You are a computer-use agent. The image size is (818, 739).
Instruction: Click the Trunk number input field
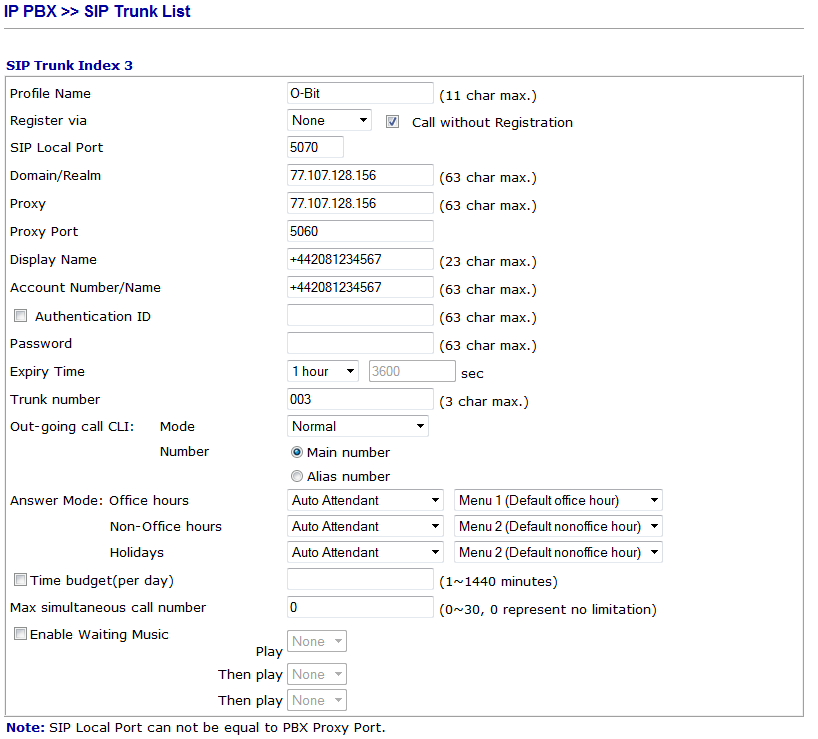(x=360, y=400)
